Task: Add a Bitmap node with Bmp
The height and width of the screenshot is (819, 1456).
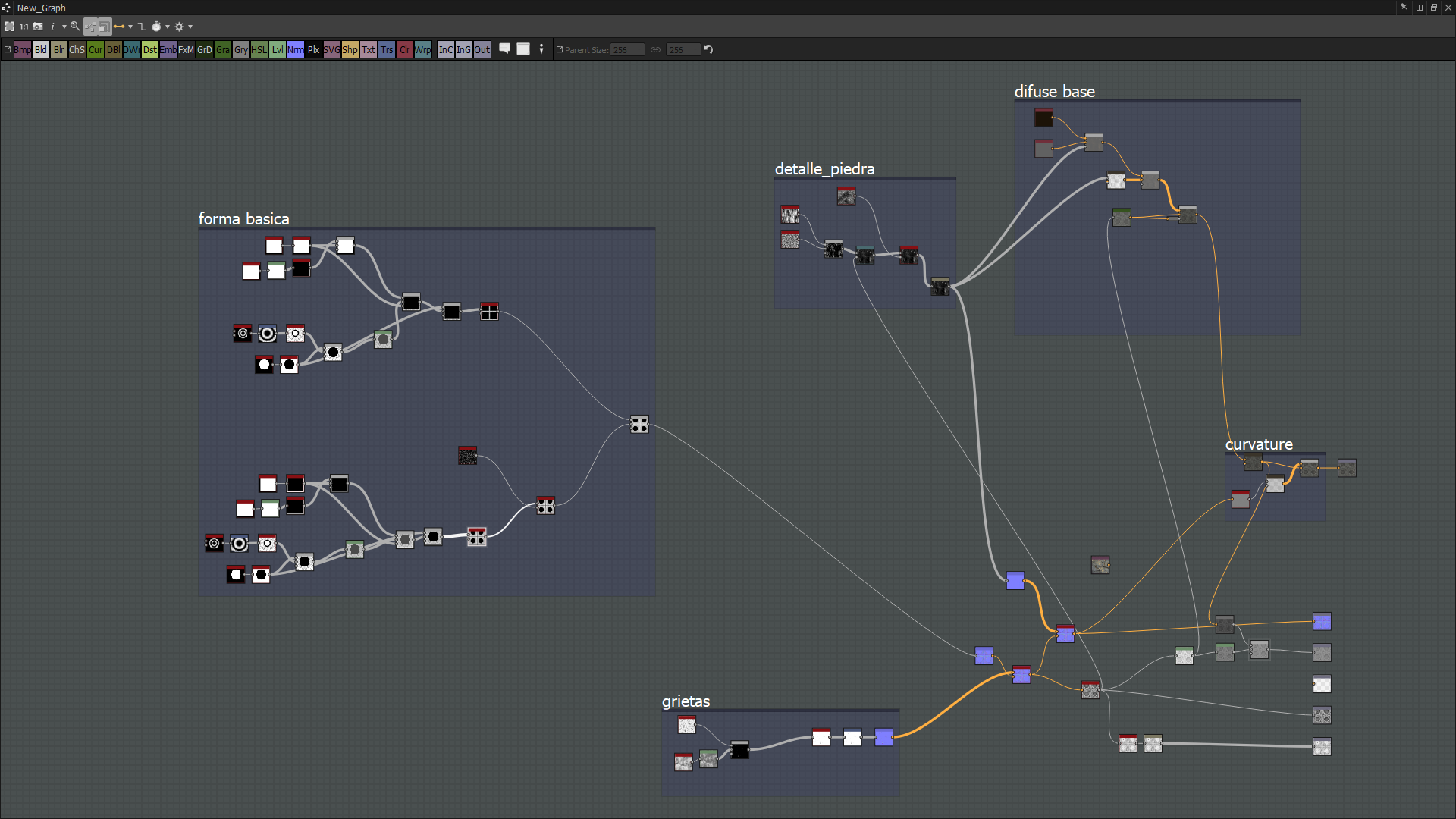Action: [x=23, y=50]
